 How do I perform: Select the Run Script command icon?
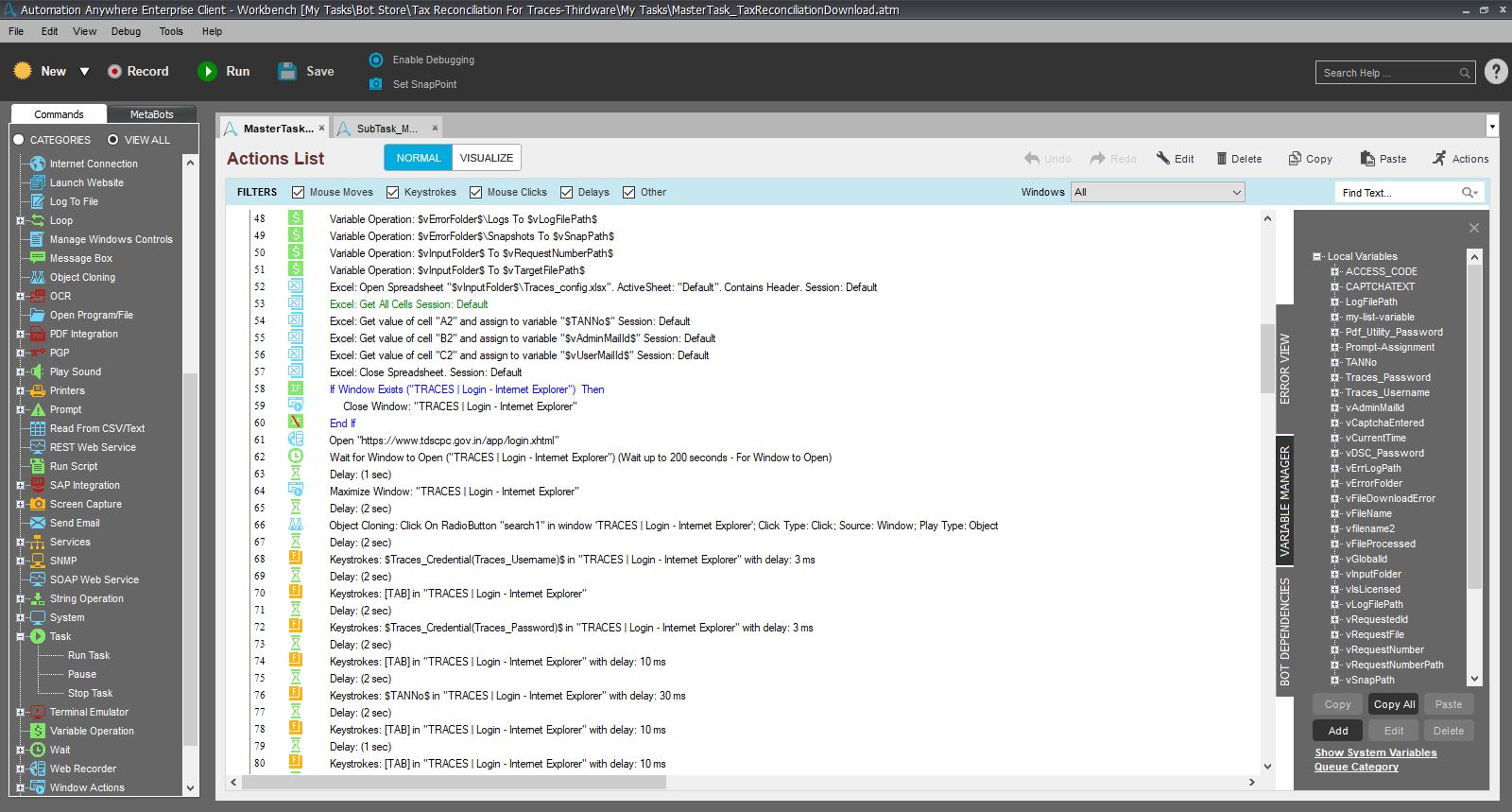(x=38, y=466)
